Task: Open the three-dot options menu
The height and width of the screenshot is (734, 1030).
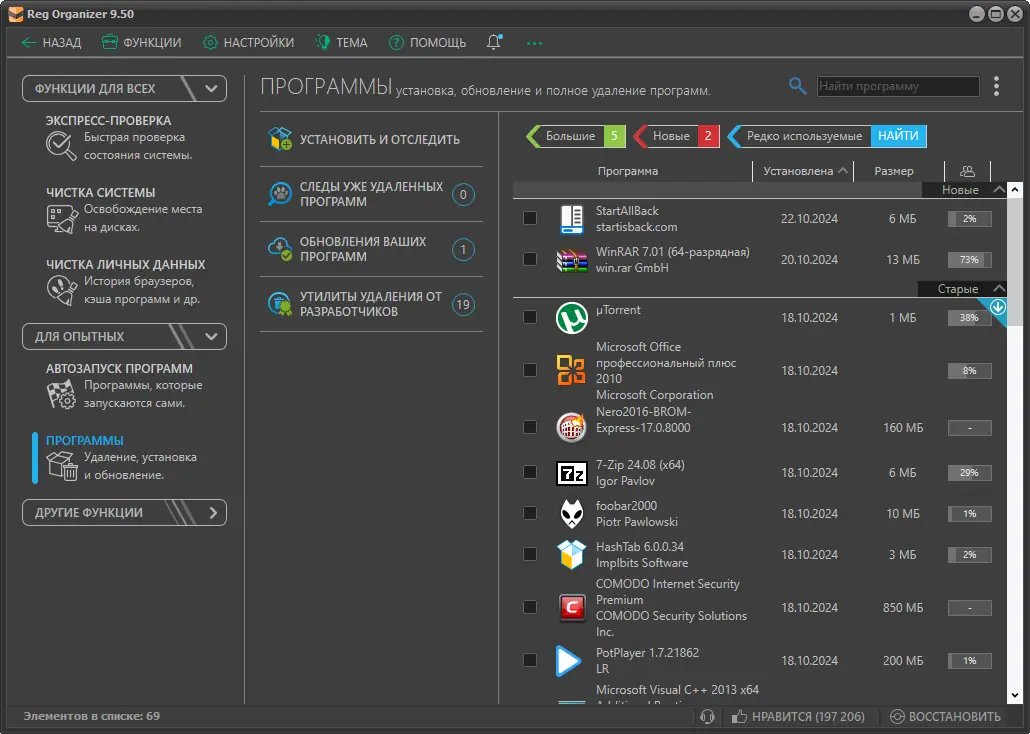Action: 996,86
